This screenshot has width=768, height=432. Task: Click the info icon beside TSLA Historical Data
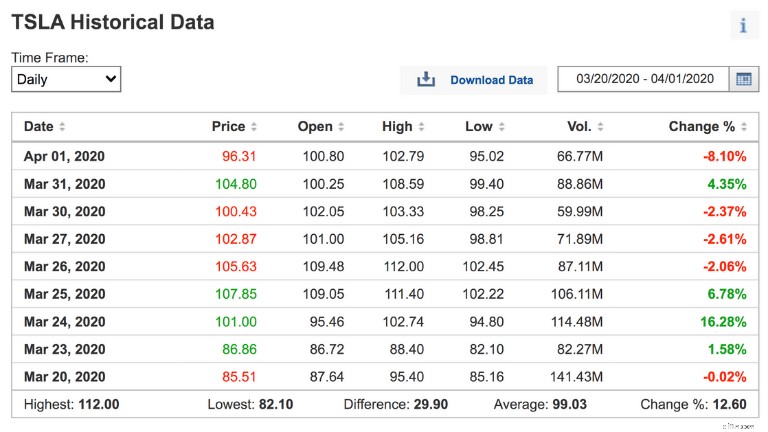744,24
